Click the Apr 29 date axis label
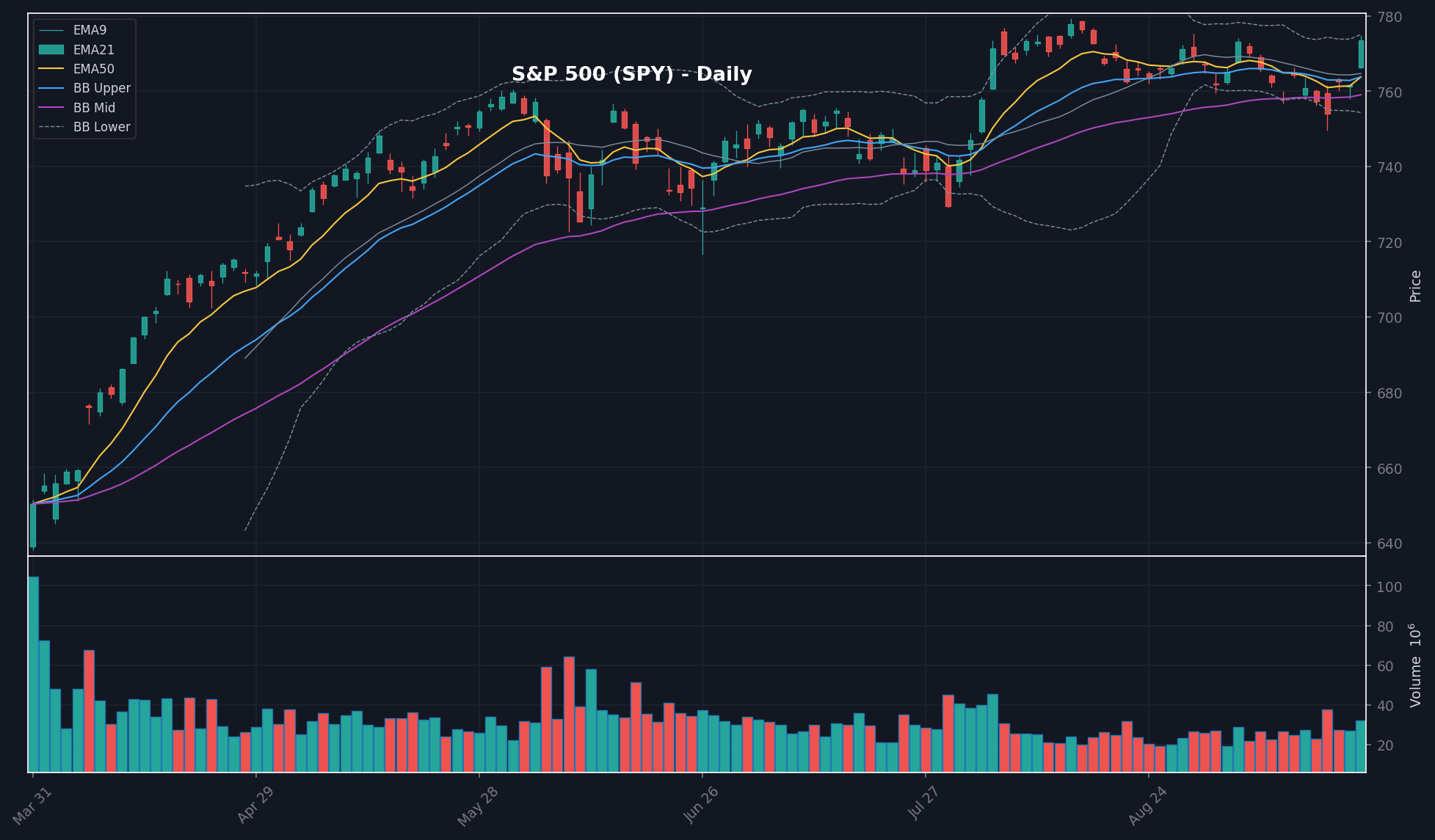The image size is (1435, 840). pos(255,805)
